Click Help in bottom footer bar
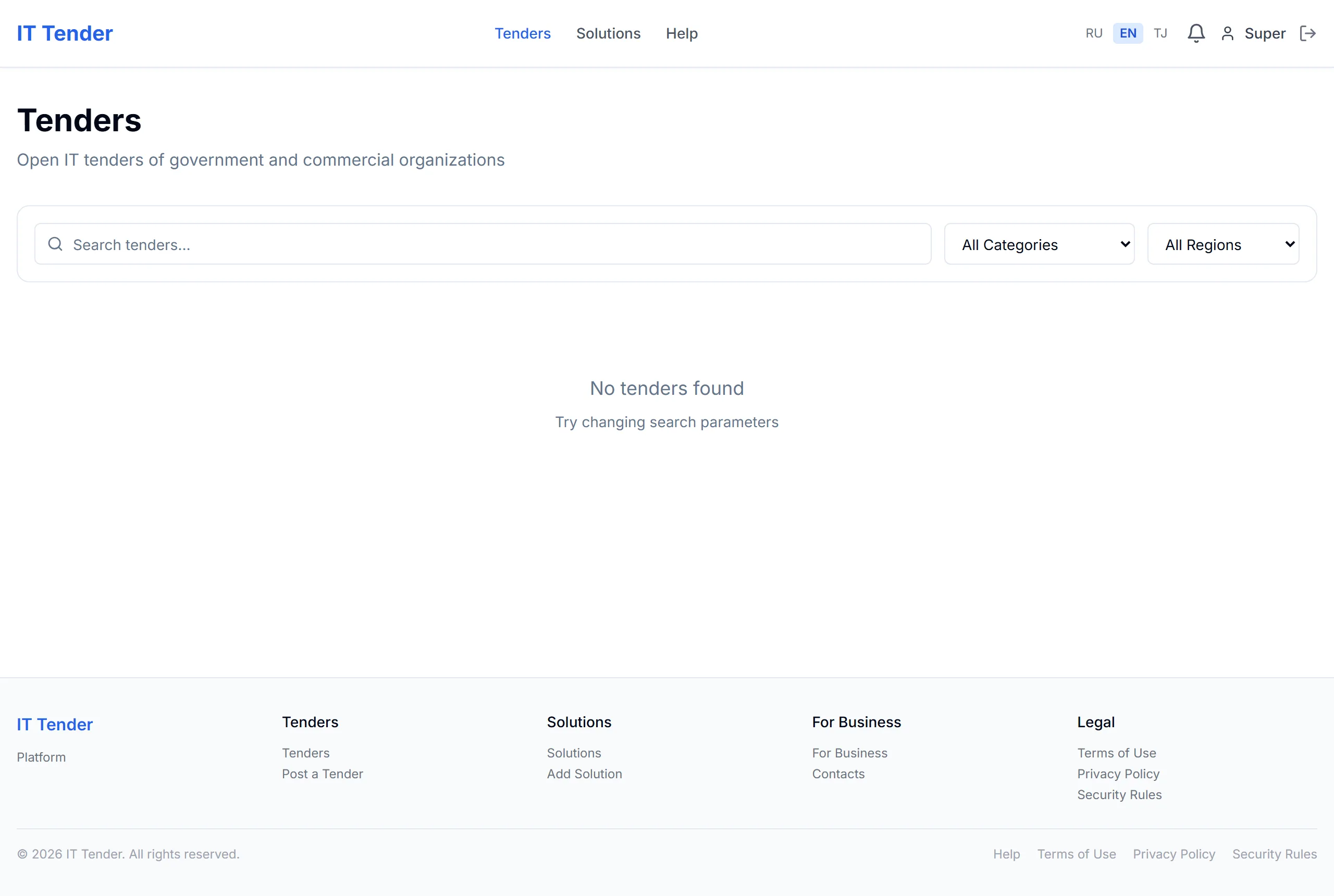This screenshot has height=896, width=1334. pos(1006,854)
